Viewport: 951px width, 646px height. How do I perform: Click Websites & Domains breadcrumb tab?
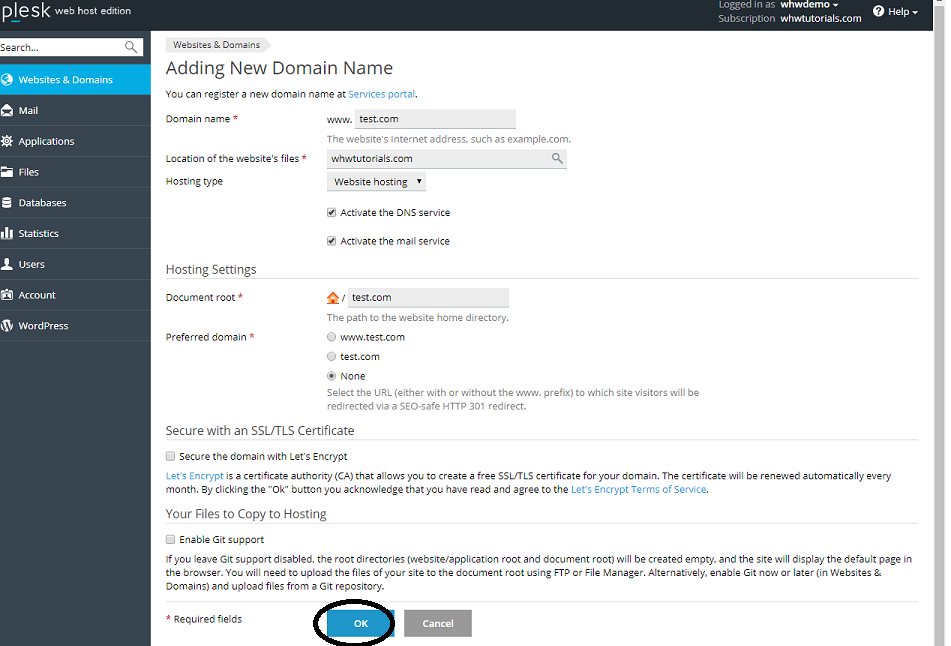(217, 44)
